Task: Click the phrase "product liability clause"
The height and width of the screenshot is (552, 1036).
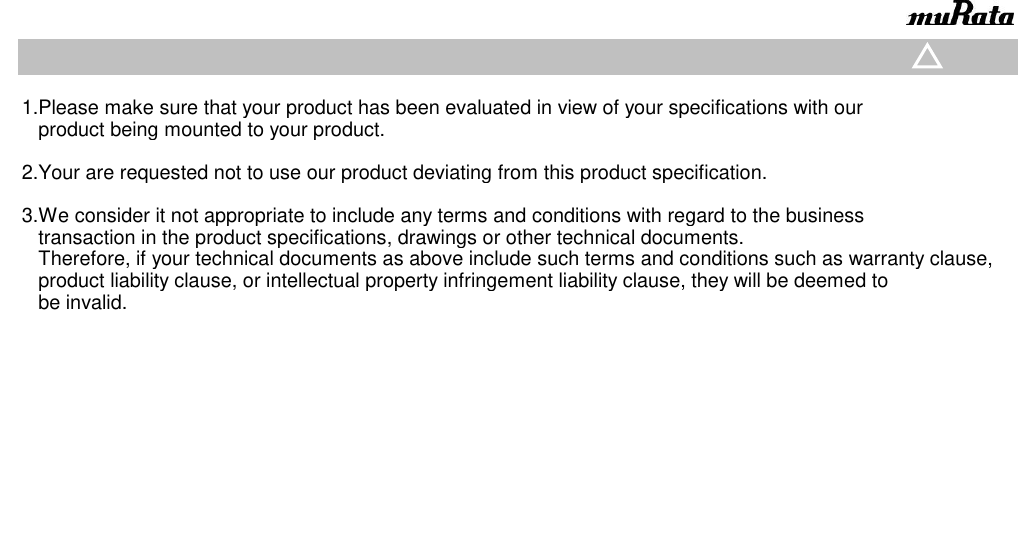Action: [134, 281]
